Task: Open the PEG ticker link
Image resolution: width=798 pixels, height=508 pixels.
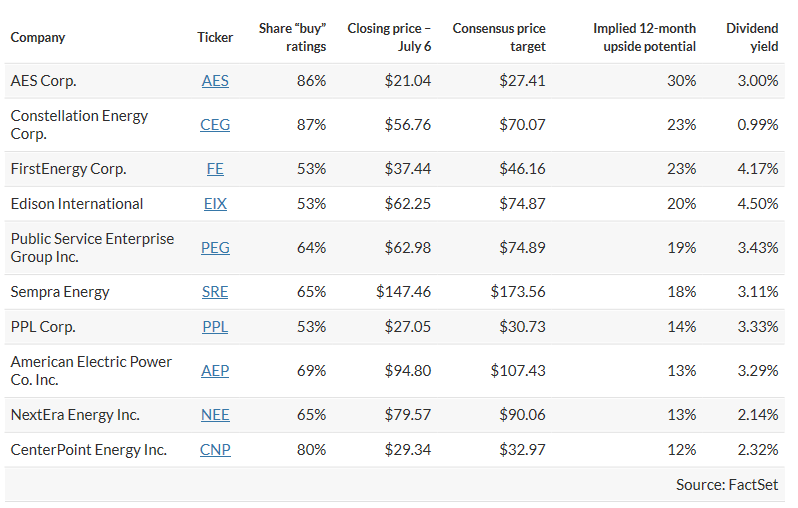Action: pos(215,248)
